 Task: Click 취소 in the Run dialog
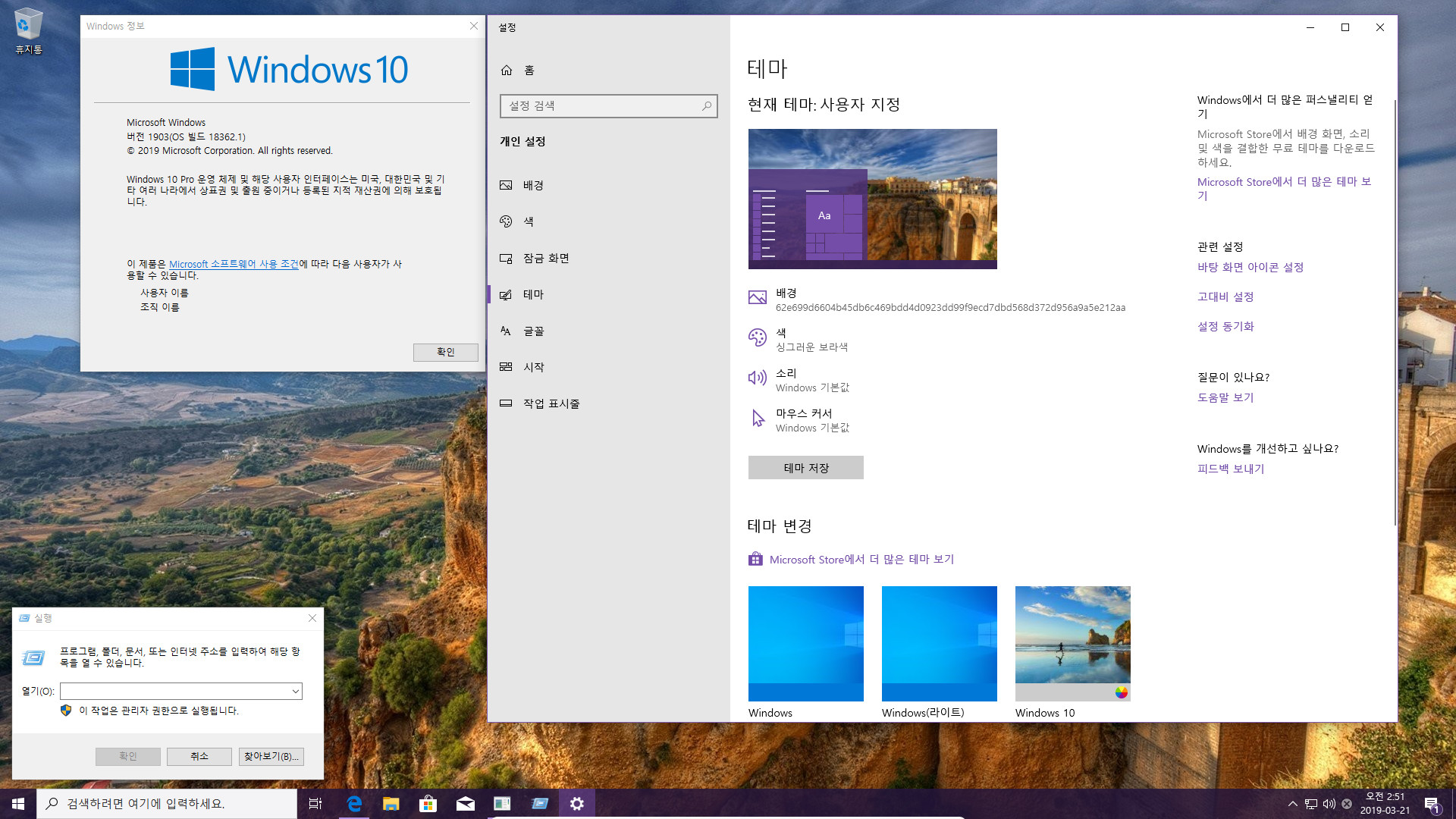click(199, 757)
